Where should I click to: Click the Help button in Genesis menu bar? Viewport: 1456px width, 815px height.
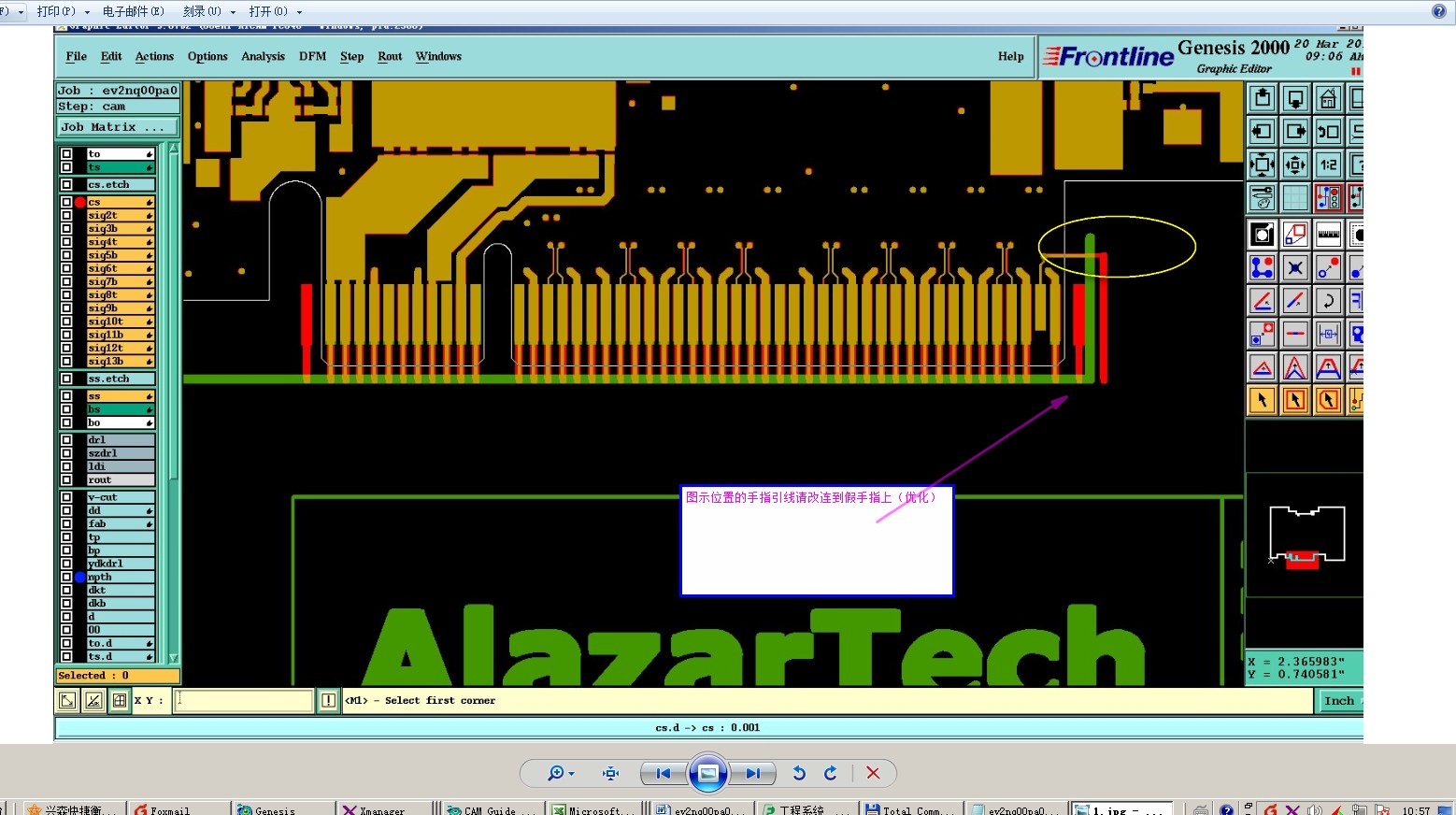pos(1010,56)
